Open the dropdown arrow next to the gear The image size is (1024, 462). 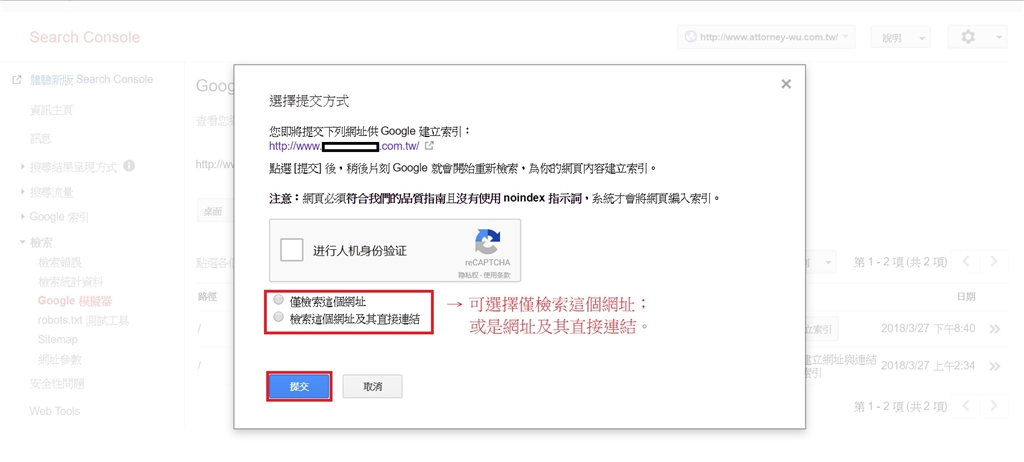999,37
